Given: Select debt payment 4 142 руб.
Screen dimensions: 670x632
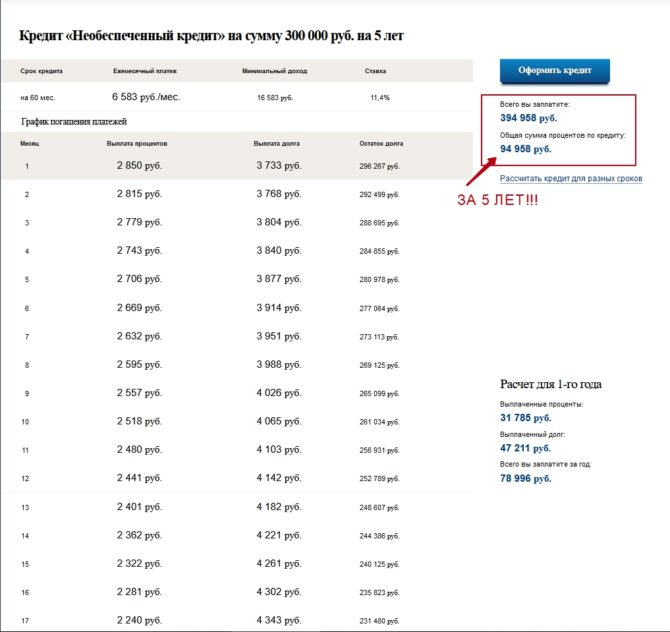Looking at the screenshot, I should [279, 478].
